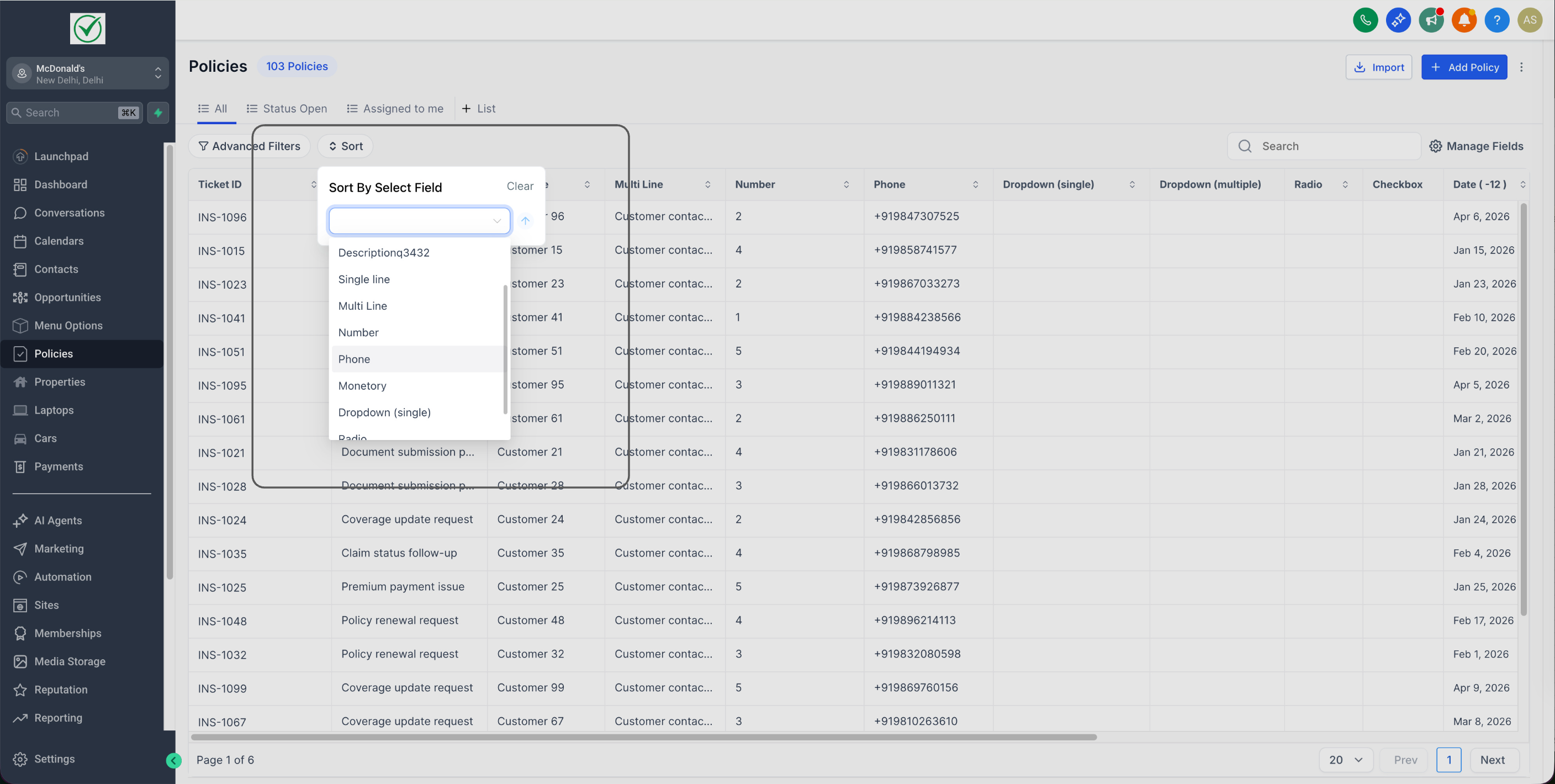Open the 20 per page dropdown
Image resolution: width=1555 pixels, height=784 pixels.
coord(1346,760)
